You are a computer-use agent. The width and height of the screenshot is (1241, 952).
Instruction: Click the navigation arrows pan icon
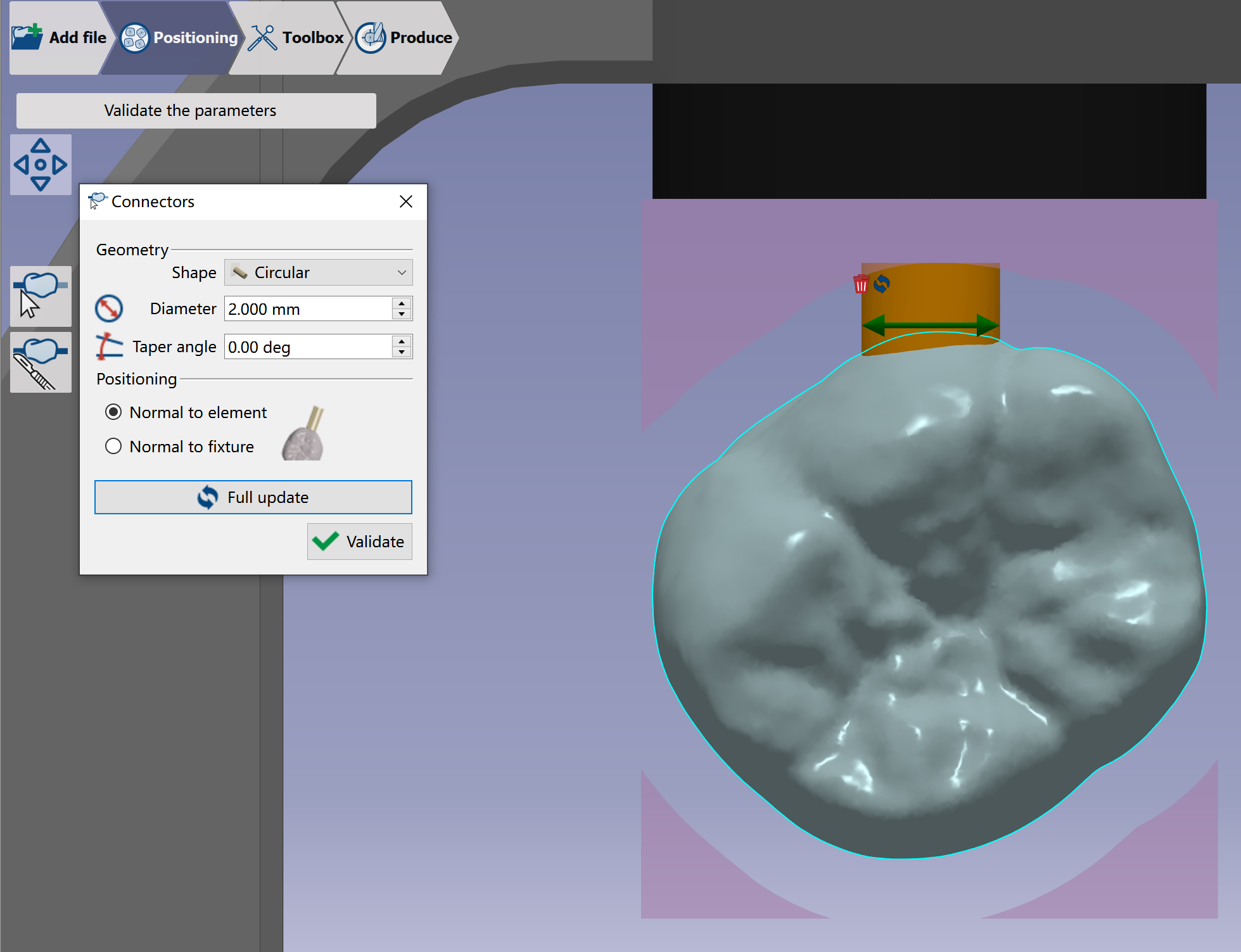point(41,165)
